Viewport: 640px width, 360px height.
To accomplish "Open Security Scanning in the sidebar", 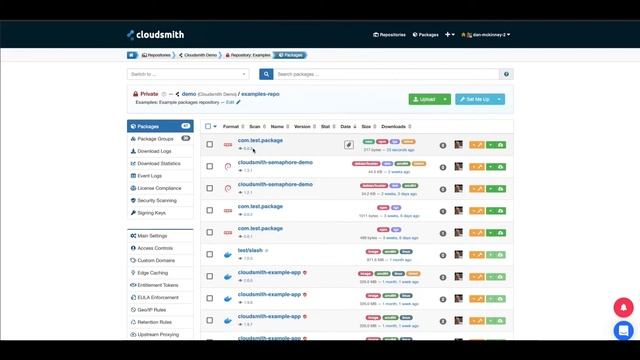I will pos(157,200).
